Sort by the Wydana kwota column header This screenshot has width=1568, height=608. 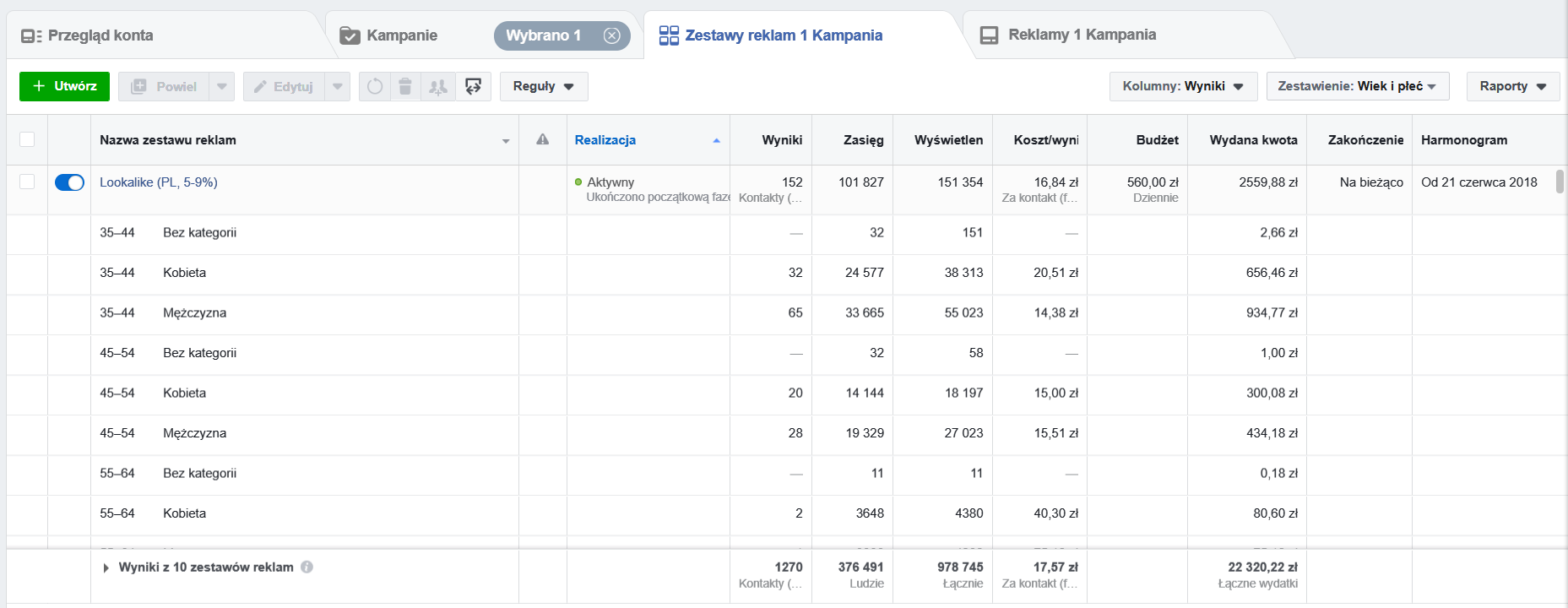1253,140
